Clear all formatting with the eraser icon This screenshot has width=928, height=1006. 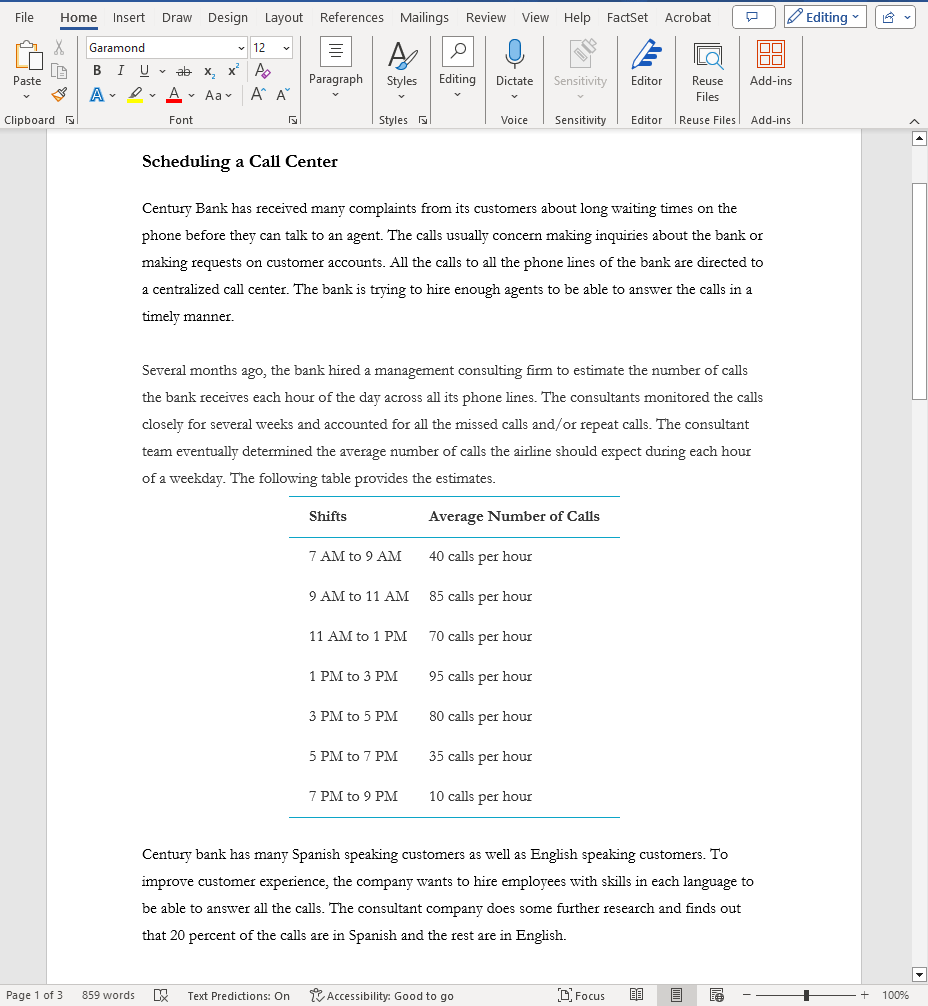pos(262,70)
